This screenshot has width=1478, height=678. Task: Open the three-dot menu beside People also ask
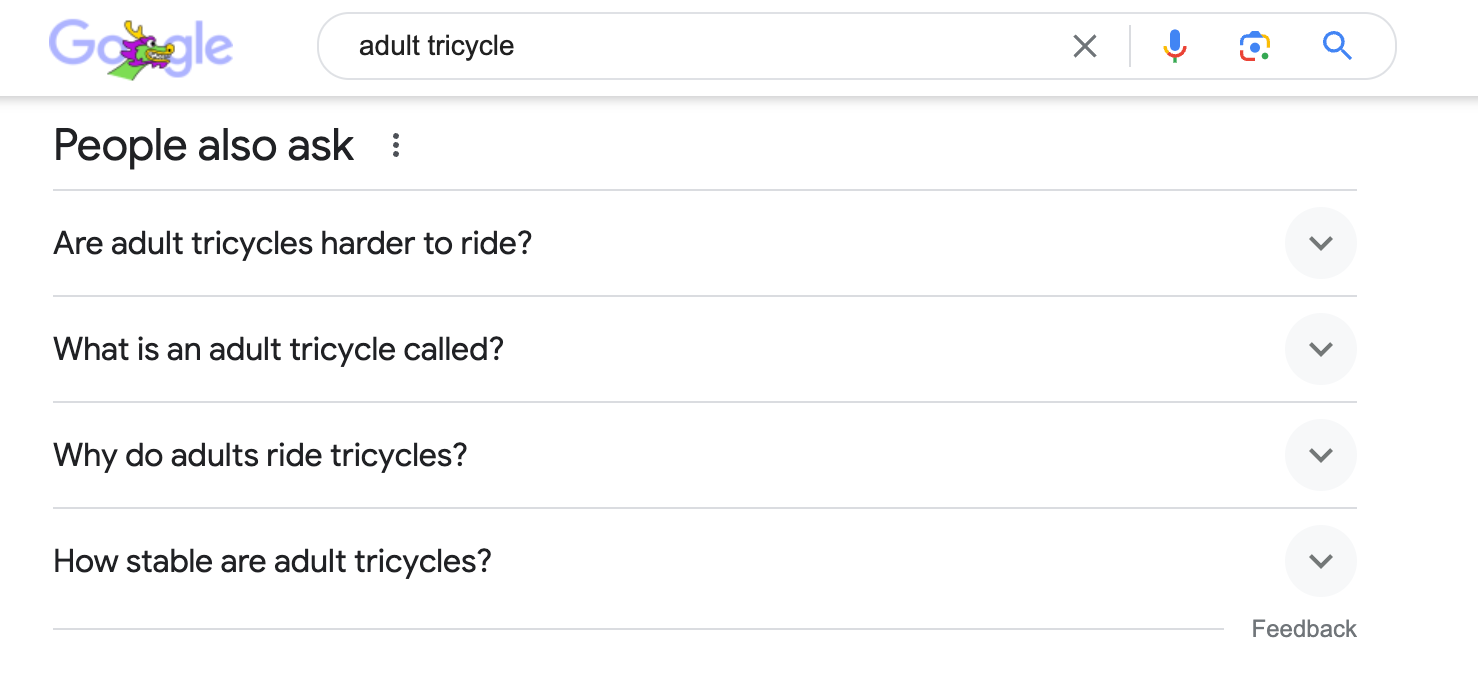[x=396, y=146]
